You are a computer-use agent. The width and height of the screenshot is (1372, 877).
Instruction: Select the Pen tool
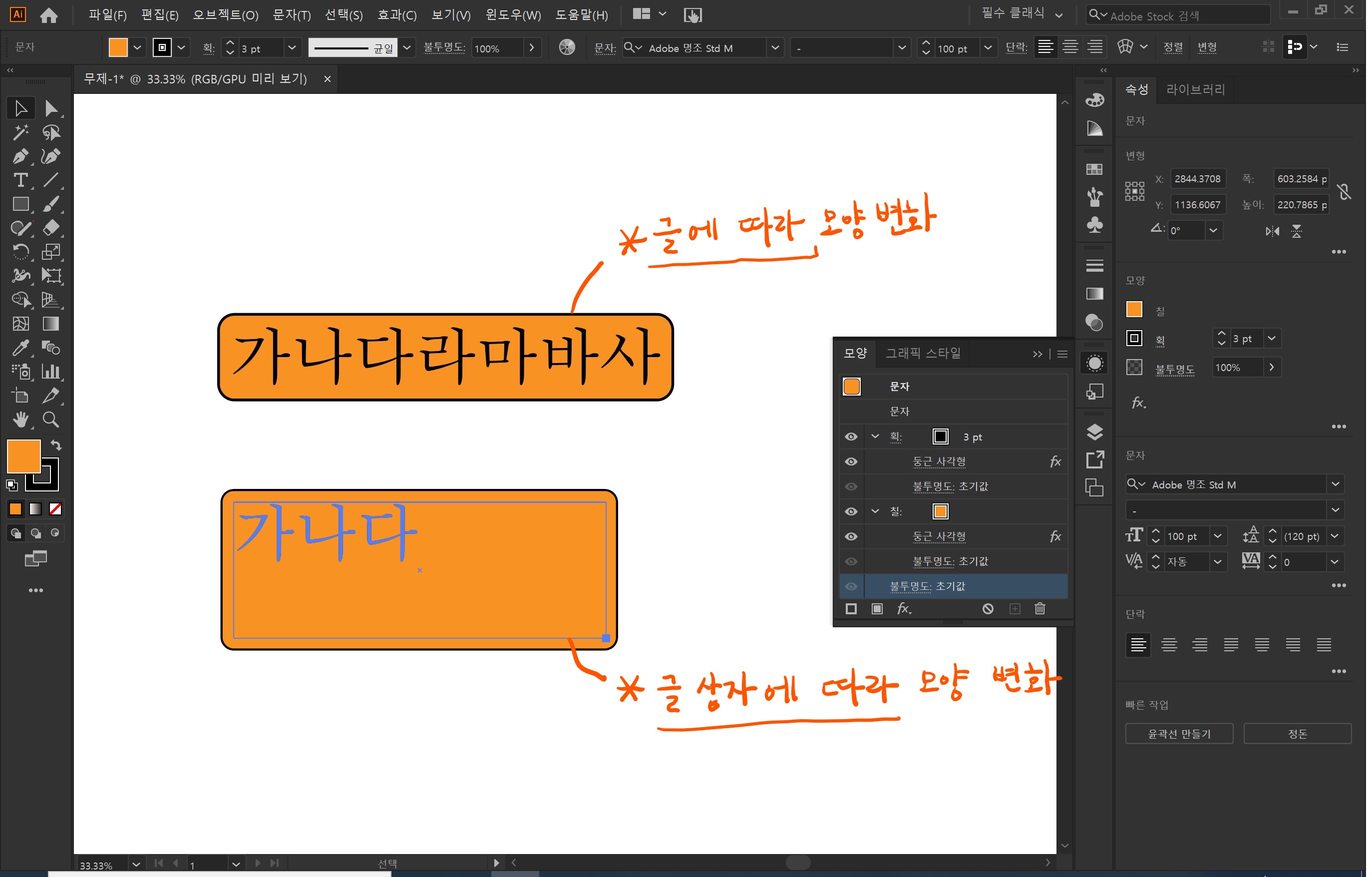tap(21, 155)
